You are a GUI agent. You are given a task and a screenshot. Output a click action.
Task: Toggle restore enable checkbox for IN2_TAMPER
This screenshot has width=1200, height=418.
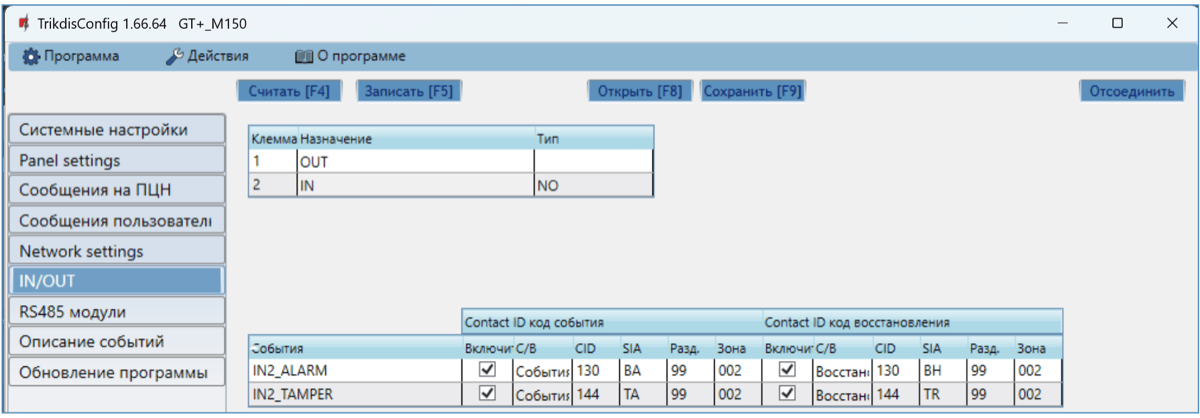(x=788, y=393)
